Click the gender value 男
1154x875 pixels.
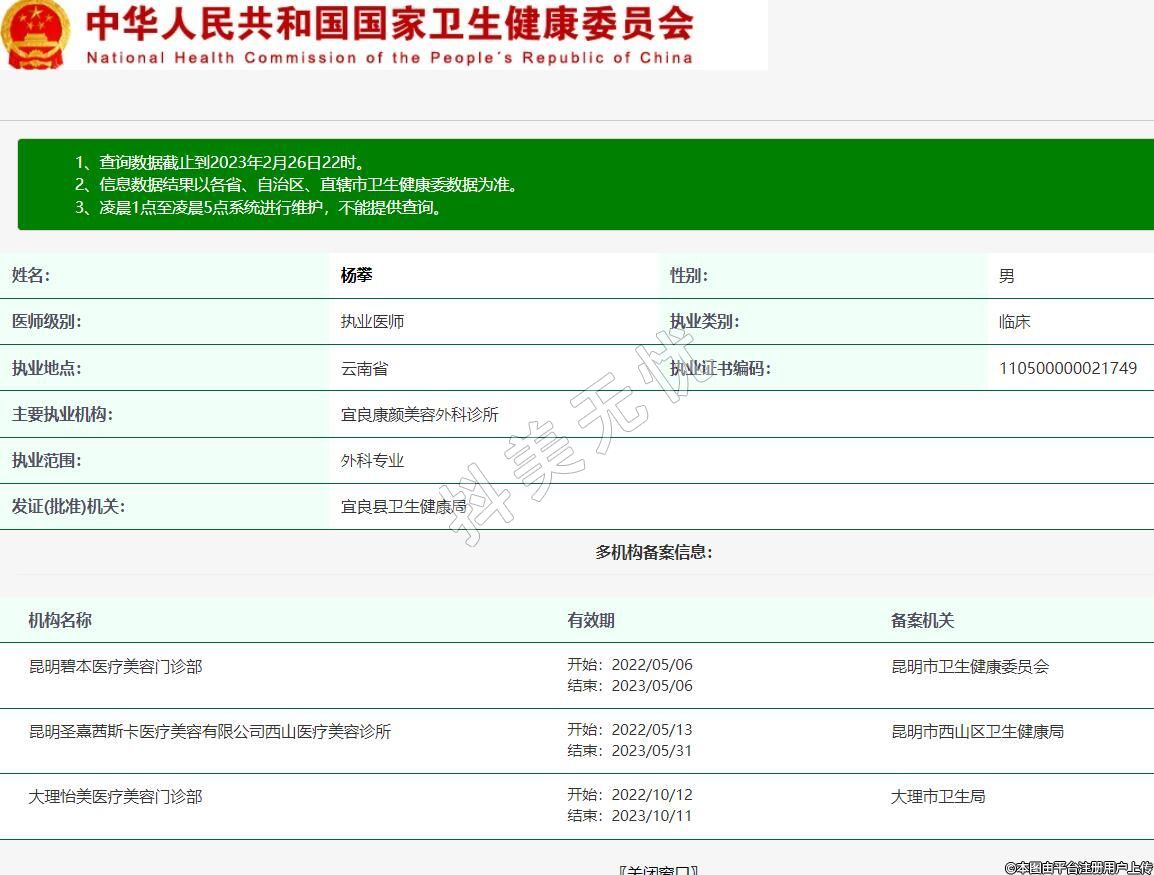(x=1006, y=276)
